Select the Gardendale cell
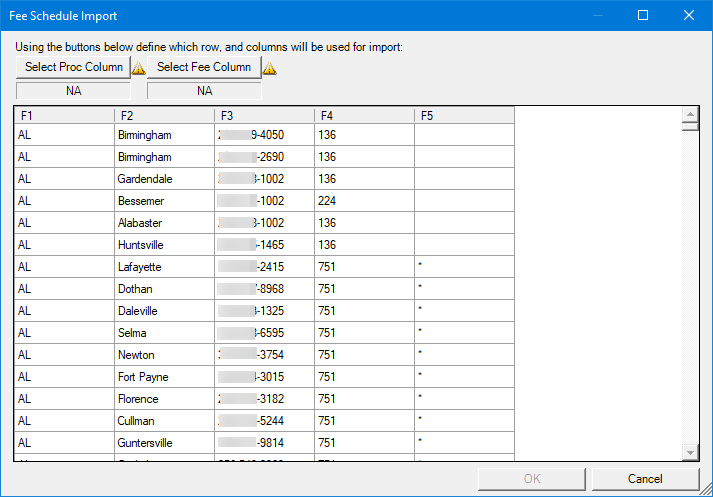 (145, 179)
